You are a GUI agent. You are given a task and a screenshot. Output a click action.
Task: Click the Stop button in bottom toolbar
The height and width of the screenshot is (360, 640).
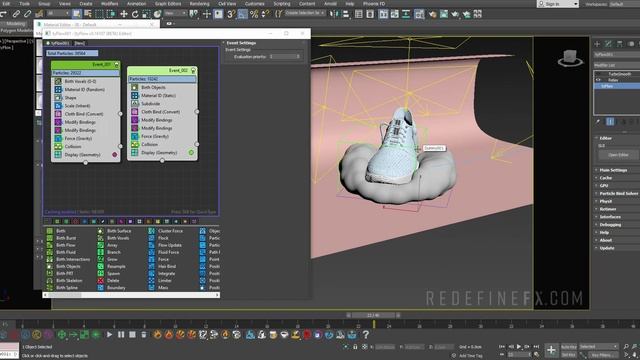(x=132, y=335)
